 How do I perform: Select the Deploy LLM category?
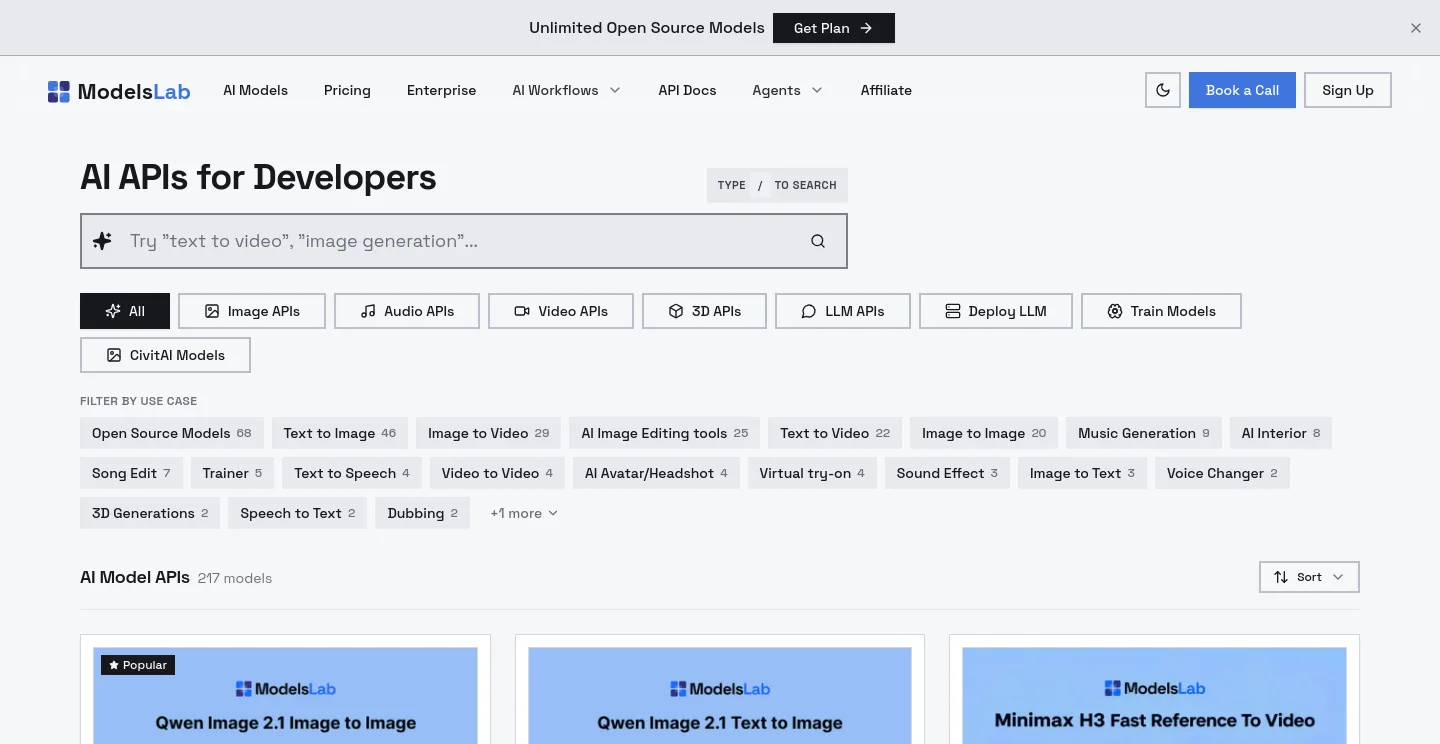(996, 311)
